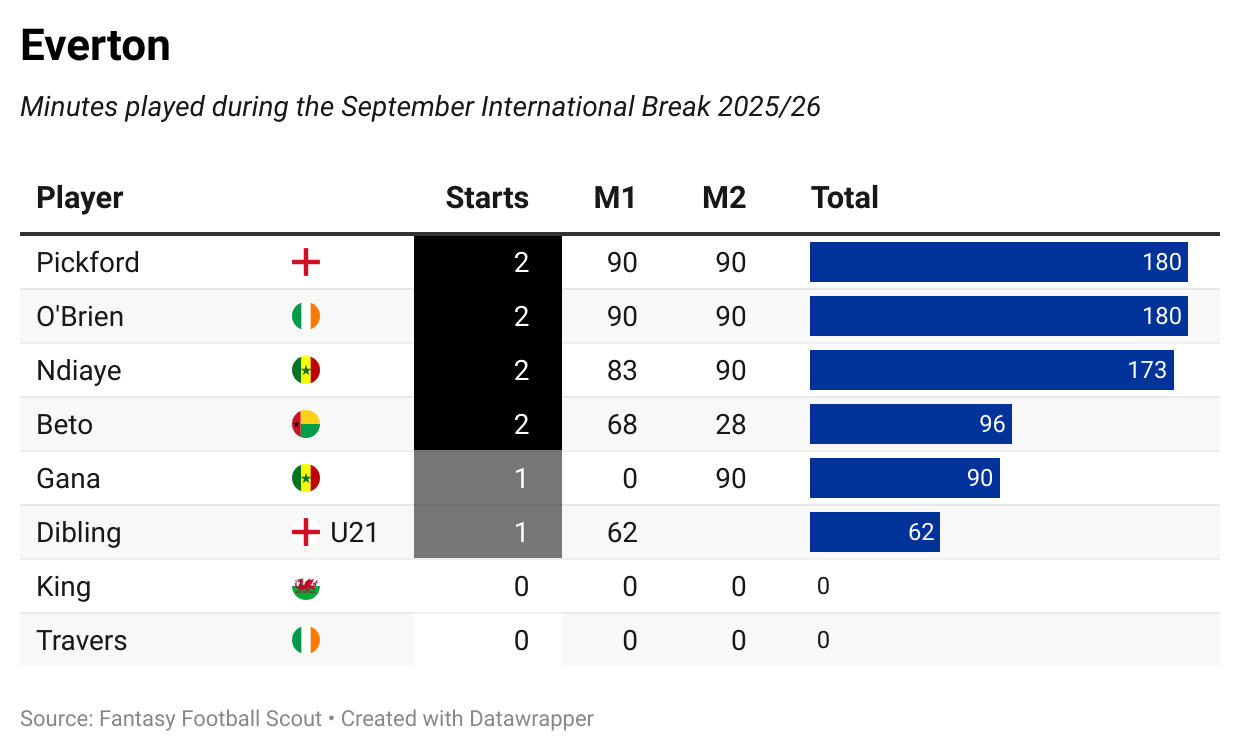
Task: Click the Player column header
Action: click(x=80, y=198)
